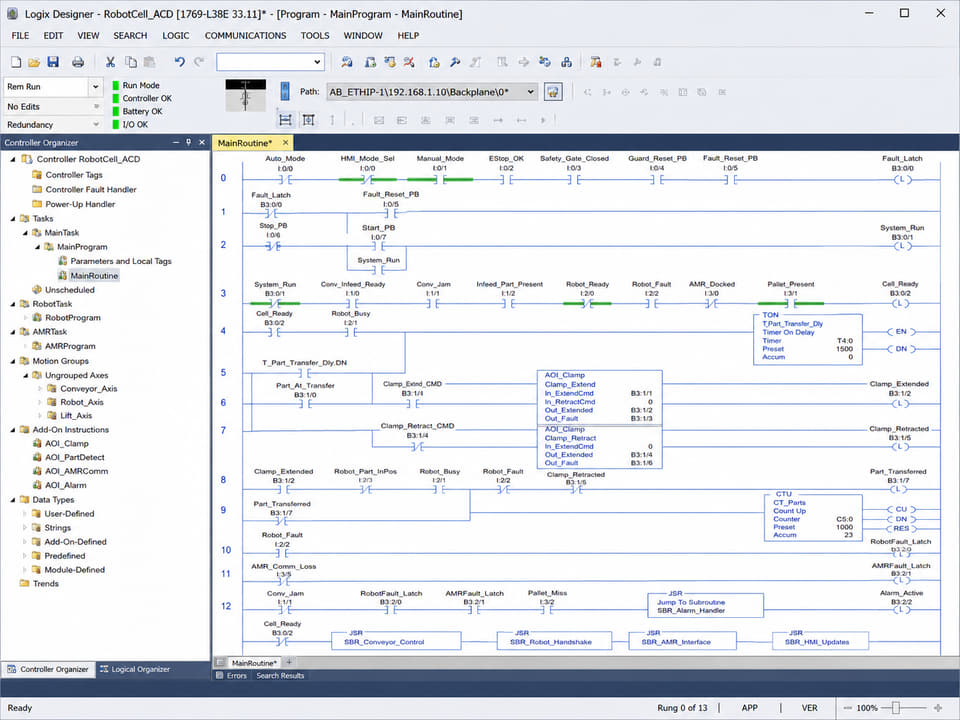This screenshot has width=960, height=720.
Task: Open the Redundancy dropdown
Action: [x=96, y=124]
